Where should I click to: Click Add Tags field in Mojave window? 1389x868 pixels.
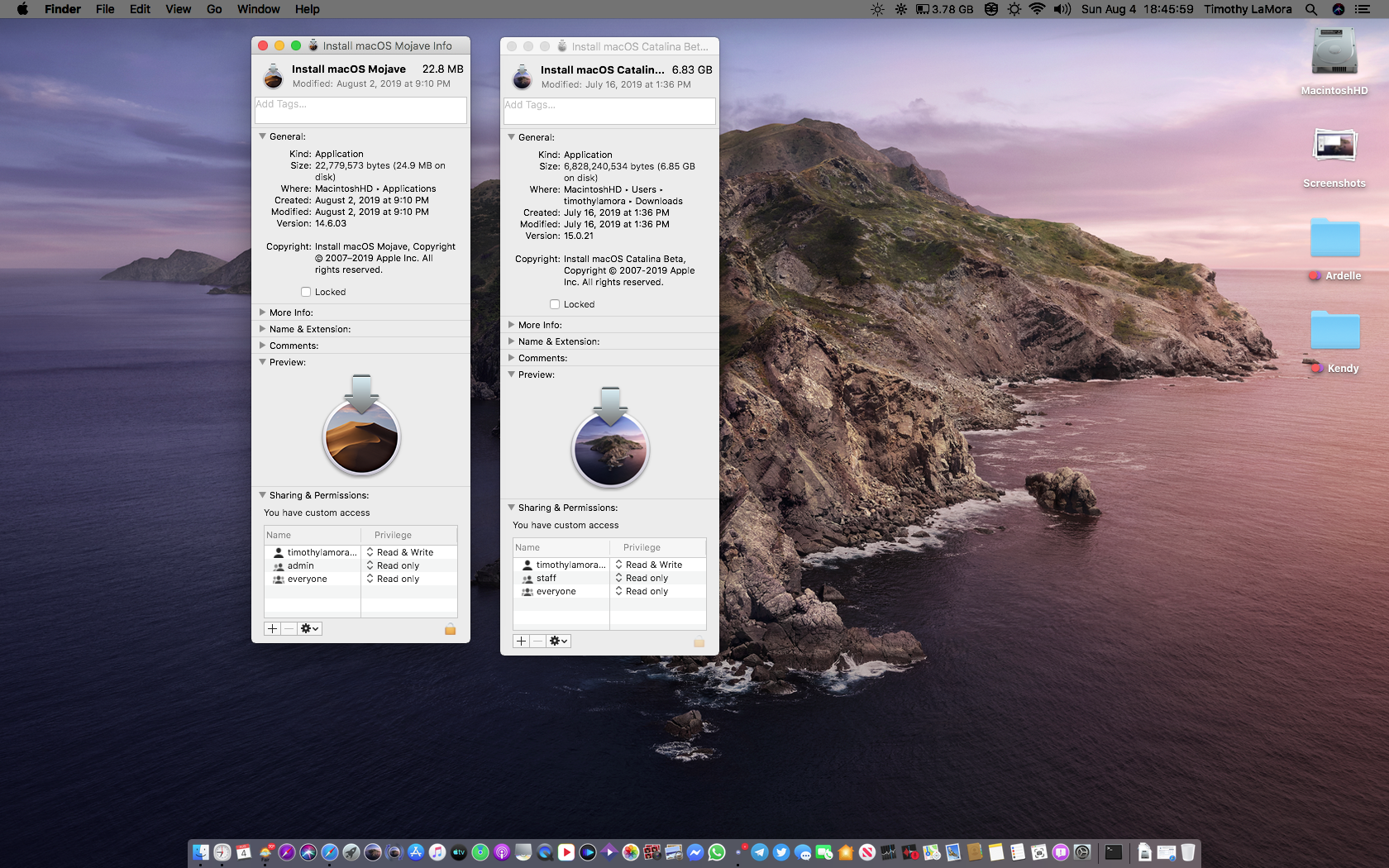coord(360,111)
